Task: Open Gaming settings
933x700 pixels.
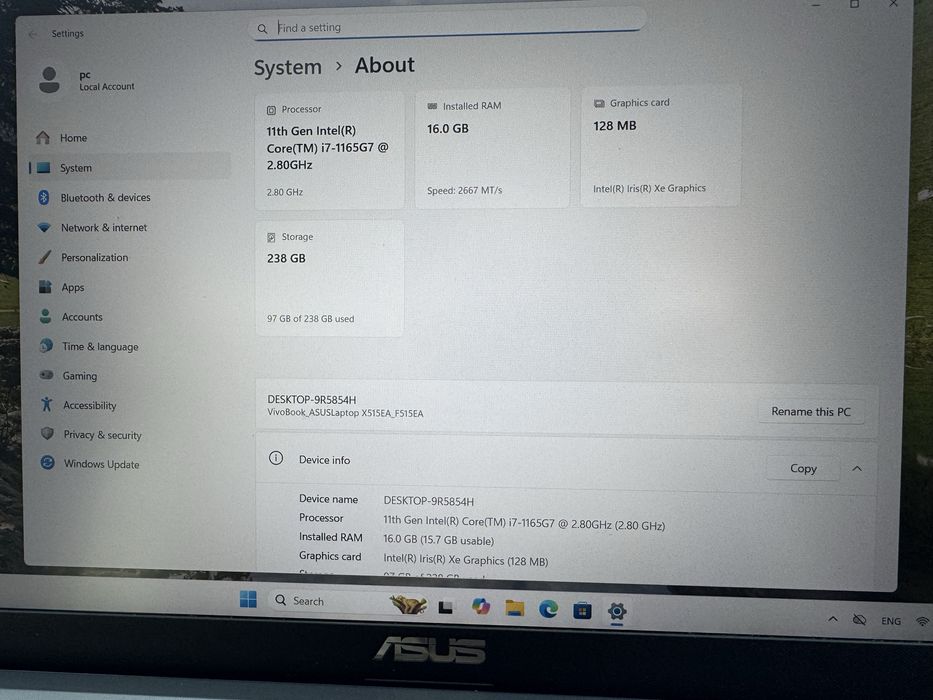Action: click(x=129, y=376)
